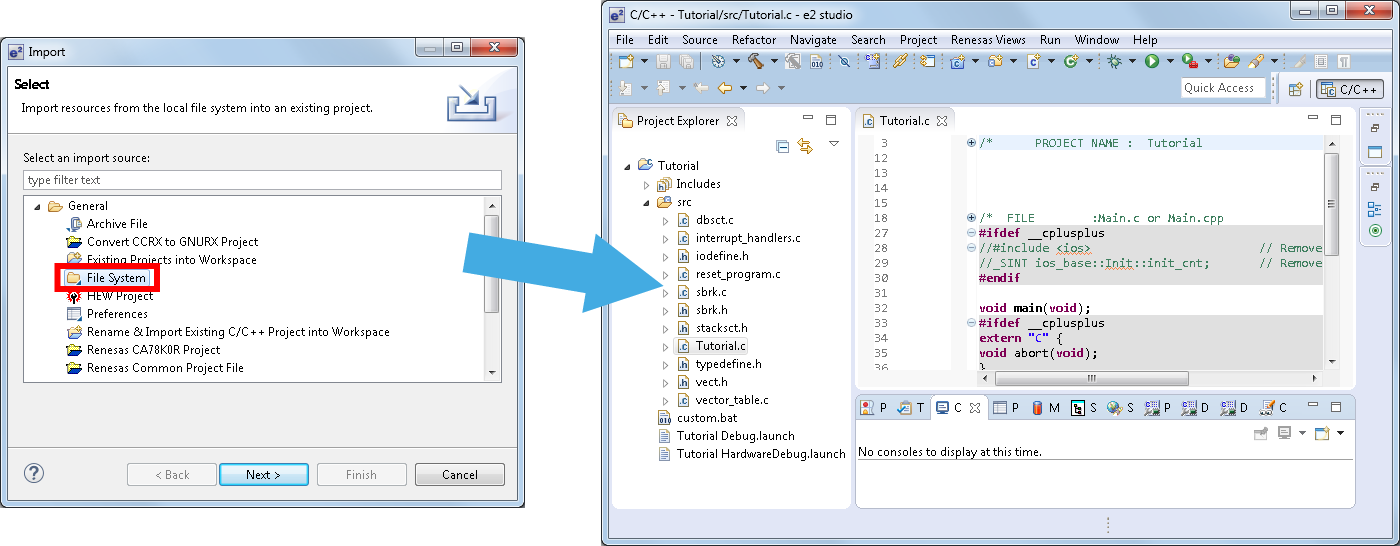Click the Open Perspective icon
Screen dimensions: 1400x546
[x=1295, y=89]
